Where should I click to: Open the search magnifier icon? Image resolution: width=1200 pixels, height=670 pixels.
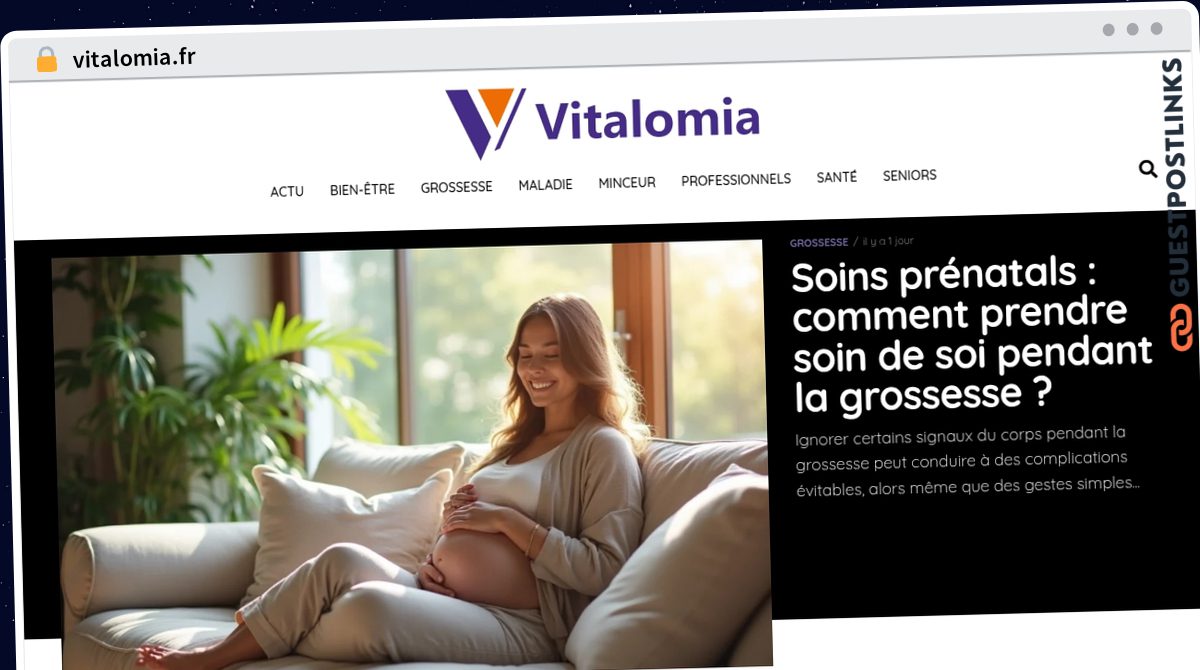tap(1147, 169)
